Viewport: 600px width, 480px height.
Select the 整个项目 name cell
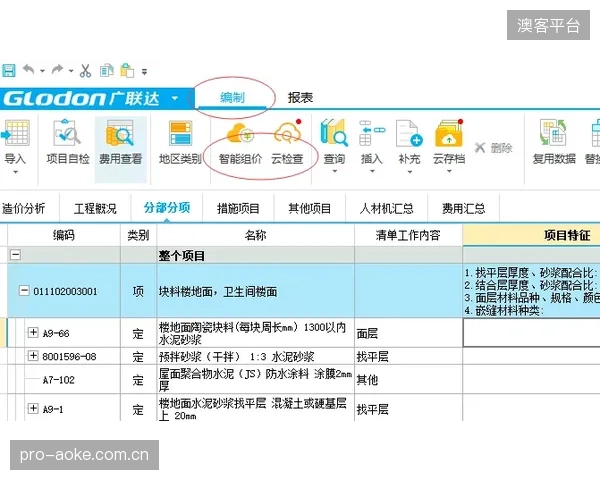tap(256, 255)
